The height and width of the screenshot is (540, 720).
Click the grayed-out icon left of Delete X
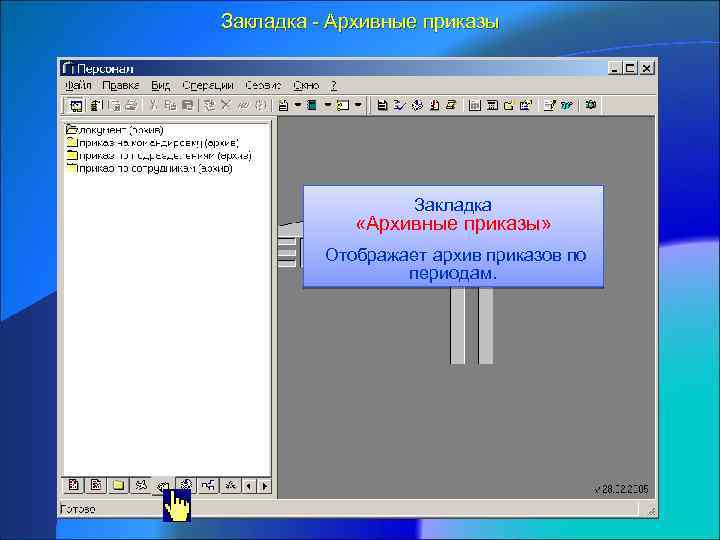point(209,106)
